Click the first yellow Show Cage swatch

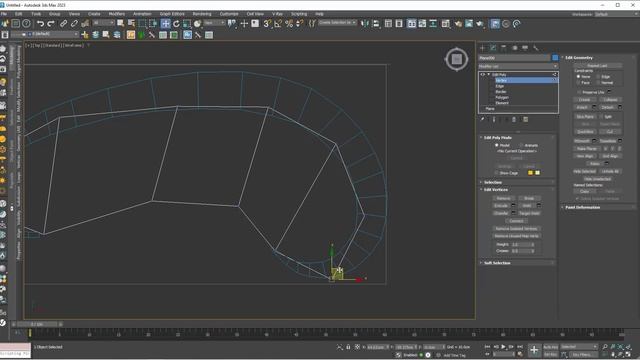[530, 173]
